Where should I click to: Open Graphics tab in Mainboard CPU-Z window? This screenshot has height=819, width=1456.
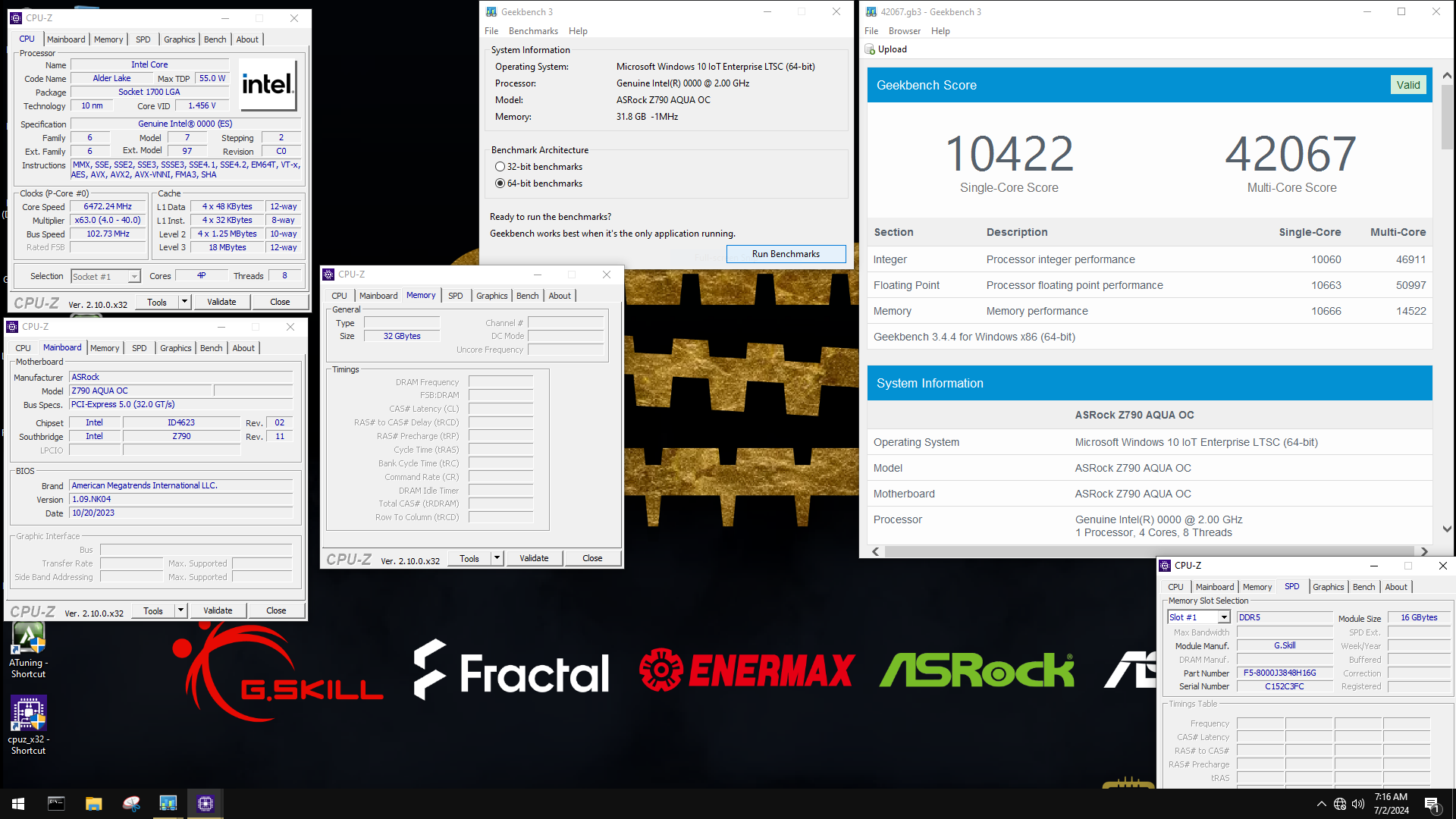click(x=175, y=348)
